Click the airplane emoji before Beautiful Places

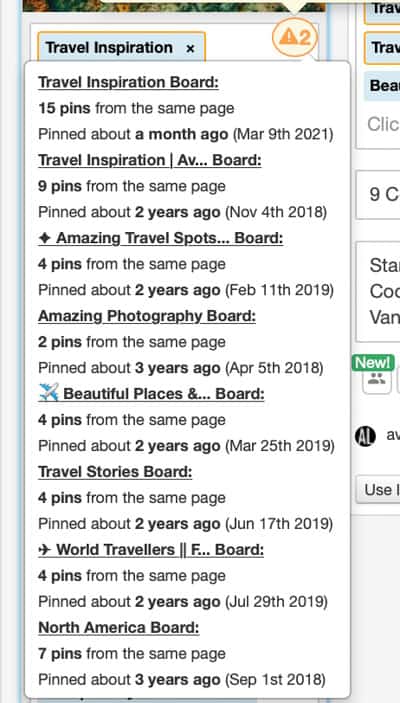(x=49, y=393)
